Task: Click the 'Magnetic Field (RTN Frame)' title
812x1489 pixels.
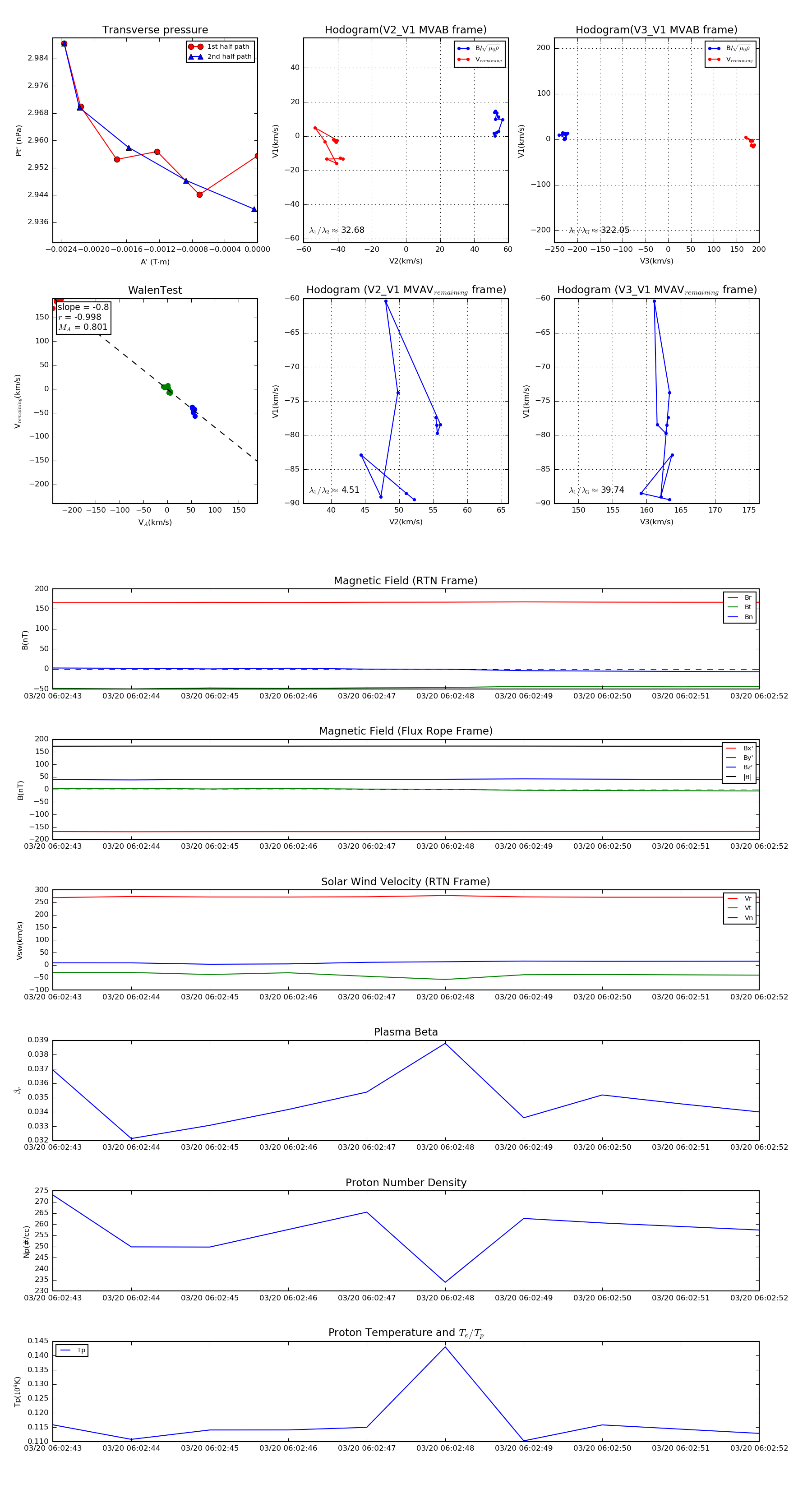Action: pos(406,581)
